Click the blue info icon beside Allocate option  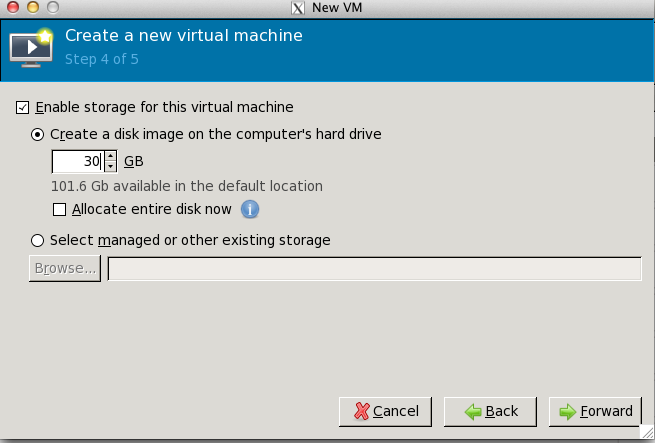[x=250, y=209]
